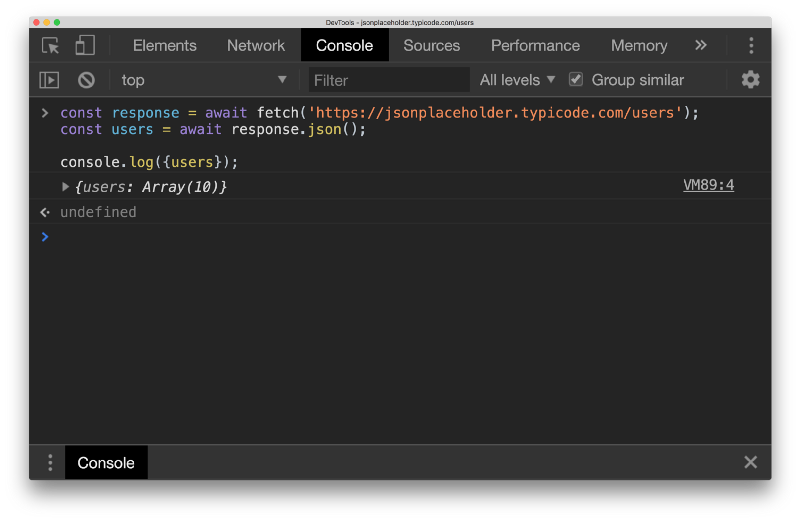Image resolution: width=800 pixels, height=521 pixels.
Task: Toggle the Group similar checkbox
Action: click(576, 80)
